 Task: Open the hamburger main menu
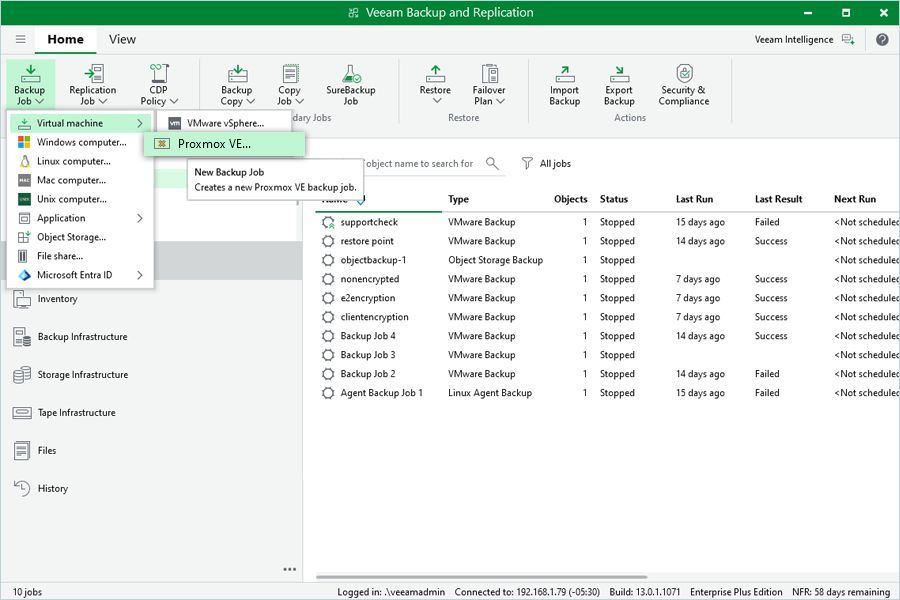[20, 40]
